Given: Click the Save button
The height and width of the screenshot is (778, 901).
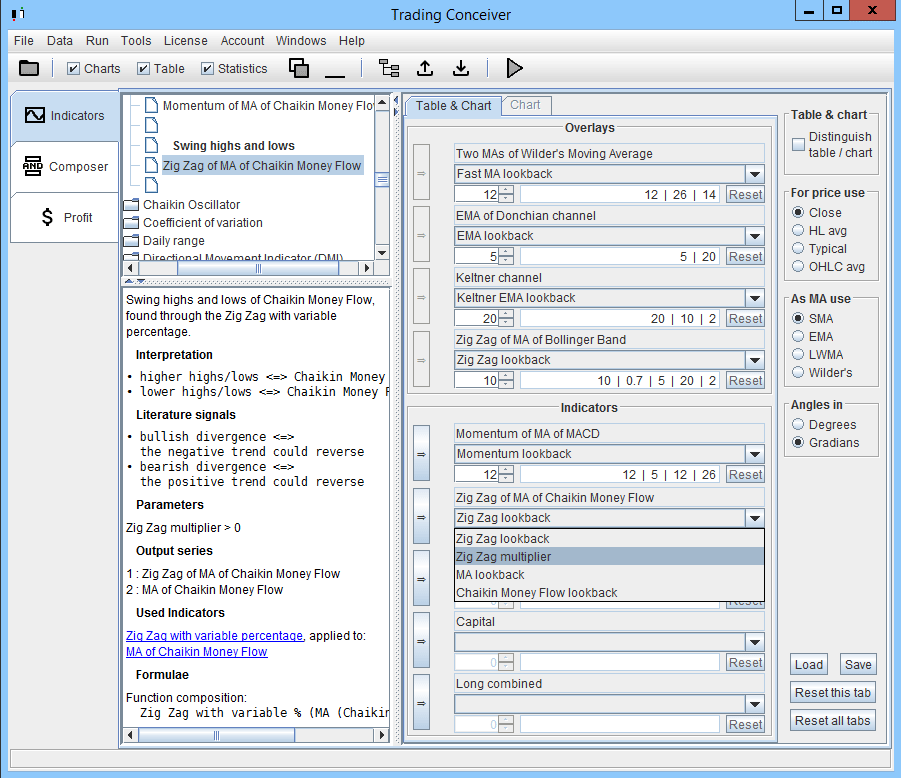Looking at the screenshot, I should (x=858, y=665).
